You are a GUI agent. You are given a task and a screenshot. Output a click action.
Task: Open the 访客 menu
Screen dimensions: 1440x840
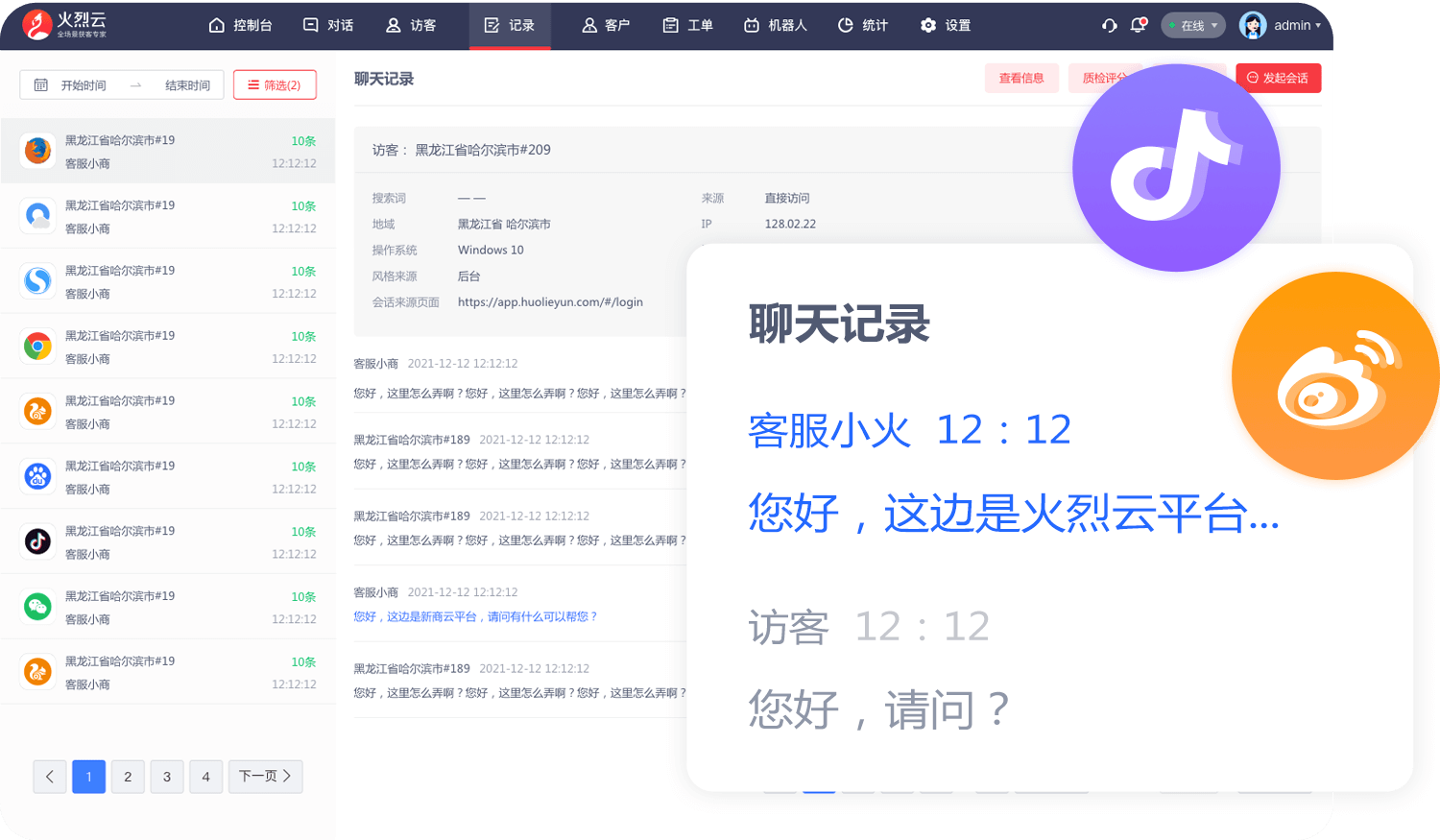click(411, 25)
